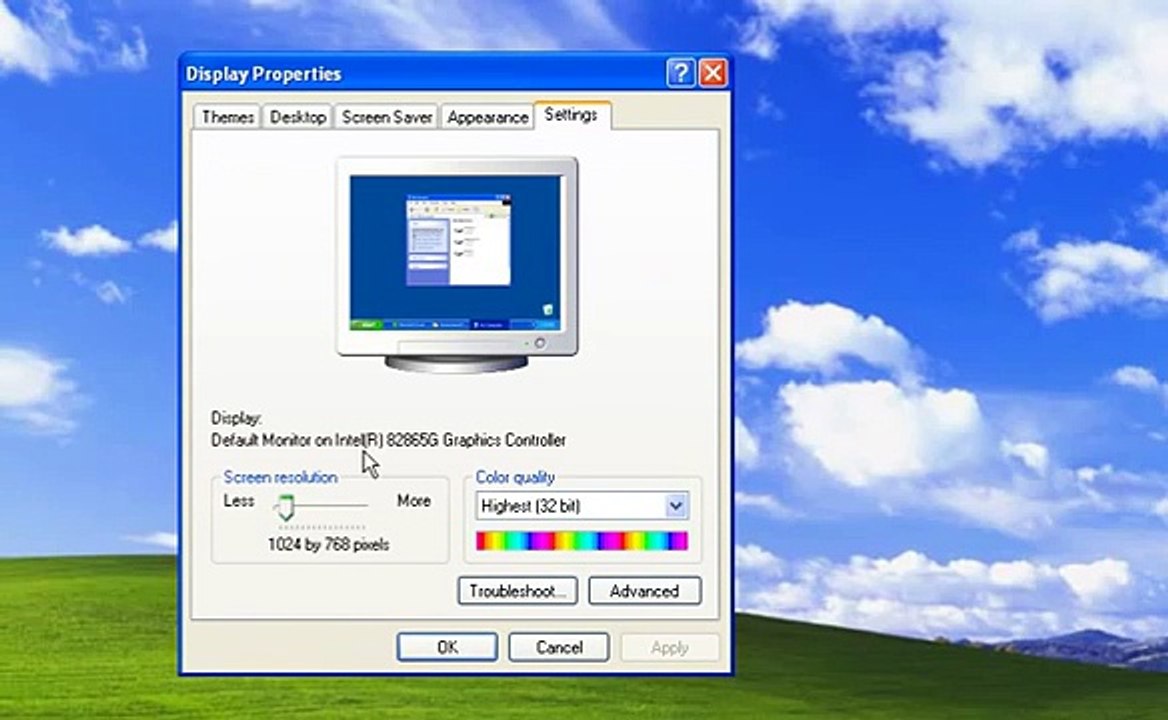Switch to the Desktop tab
The width and height of the screenshot is (1168, 720).
point(298,117)
